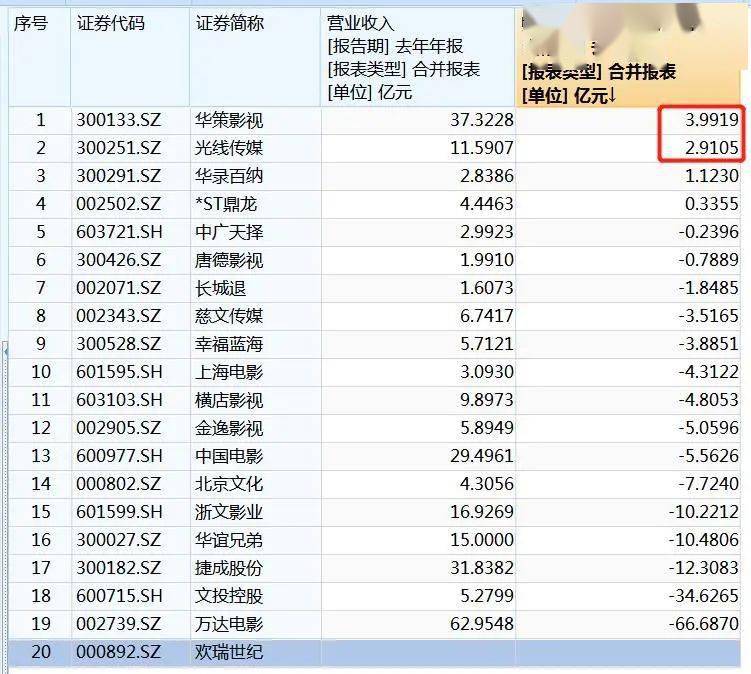Select code 002343.SZ
Image resolution: width=751 pixels, height=674 pixels.
pos(118,316)
